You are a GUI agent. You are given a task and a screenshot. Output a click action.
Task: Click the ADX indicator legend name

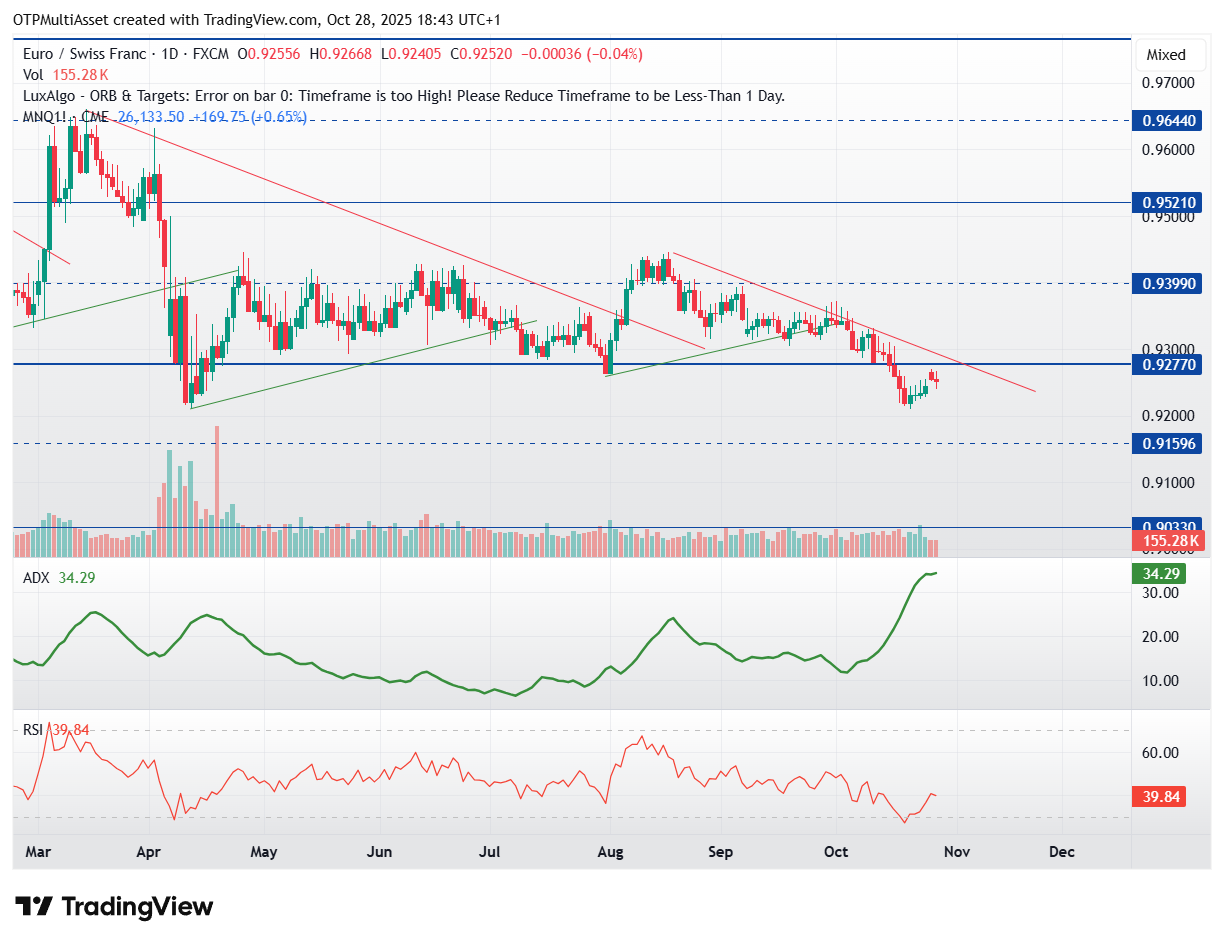pyautogui.click(x=36, y=578)
